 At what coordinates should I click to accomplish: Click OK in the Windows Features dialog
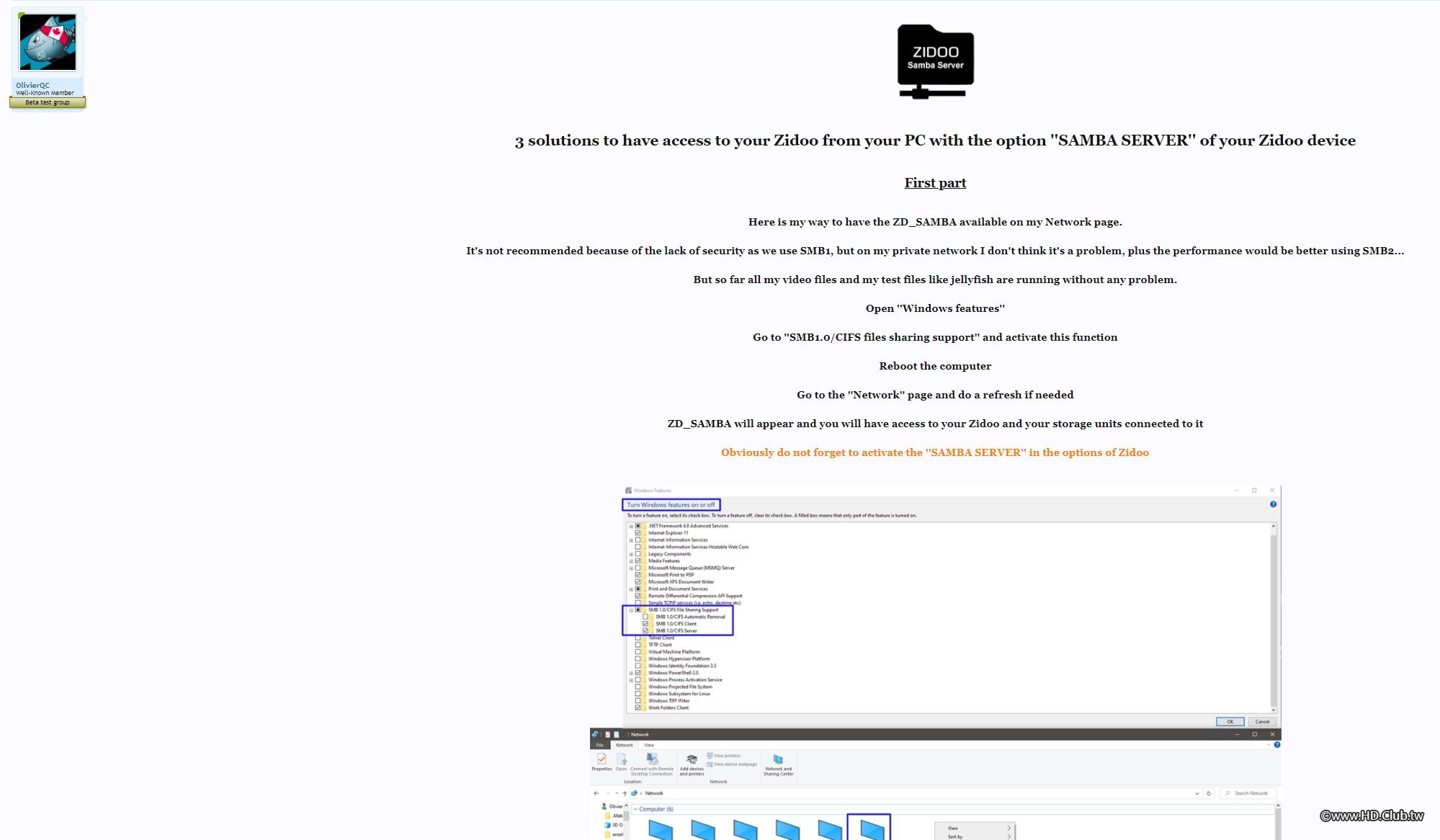1230,721
